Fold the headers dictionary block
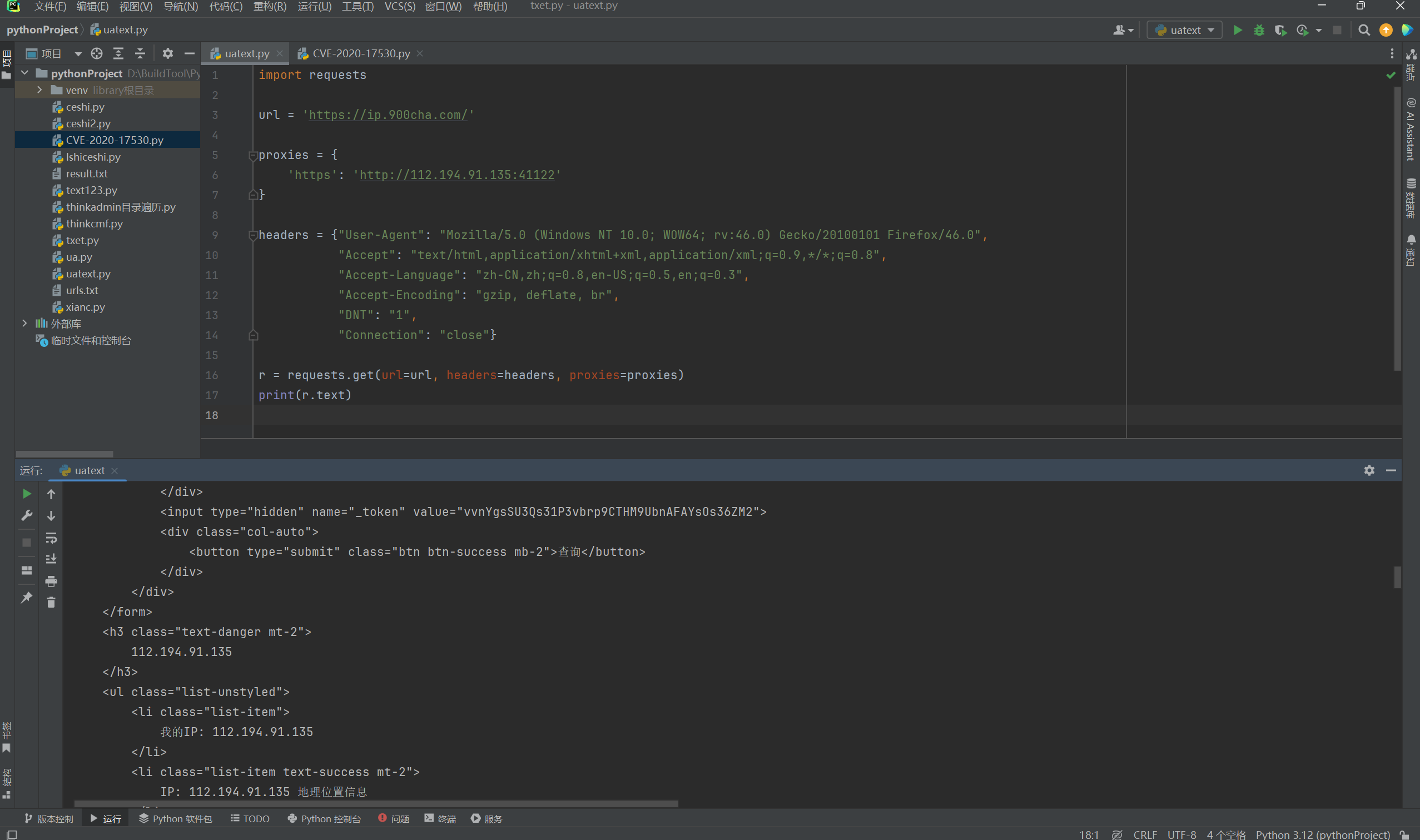The height and width of the screenshot is (840, 1420). [x=253, y=235]
